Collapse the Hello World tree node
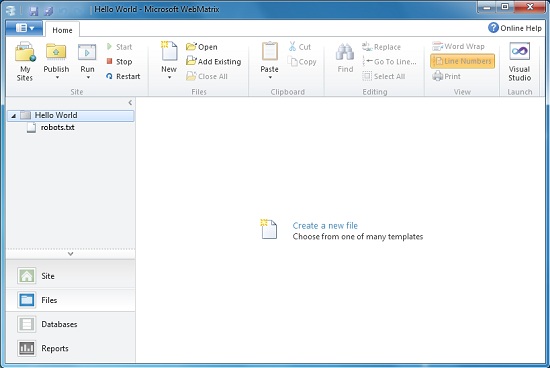The image size is (550, 368). pos(13,115)
